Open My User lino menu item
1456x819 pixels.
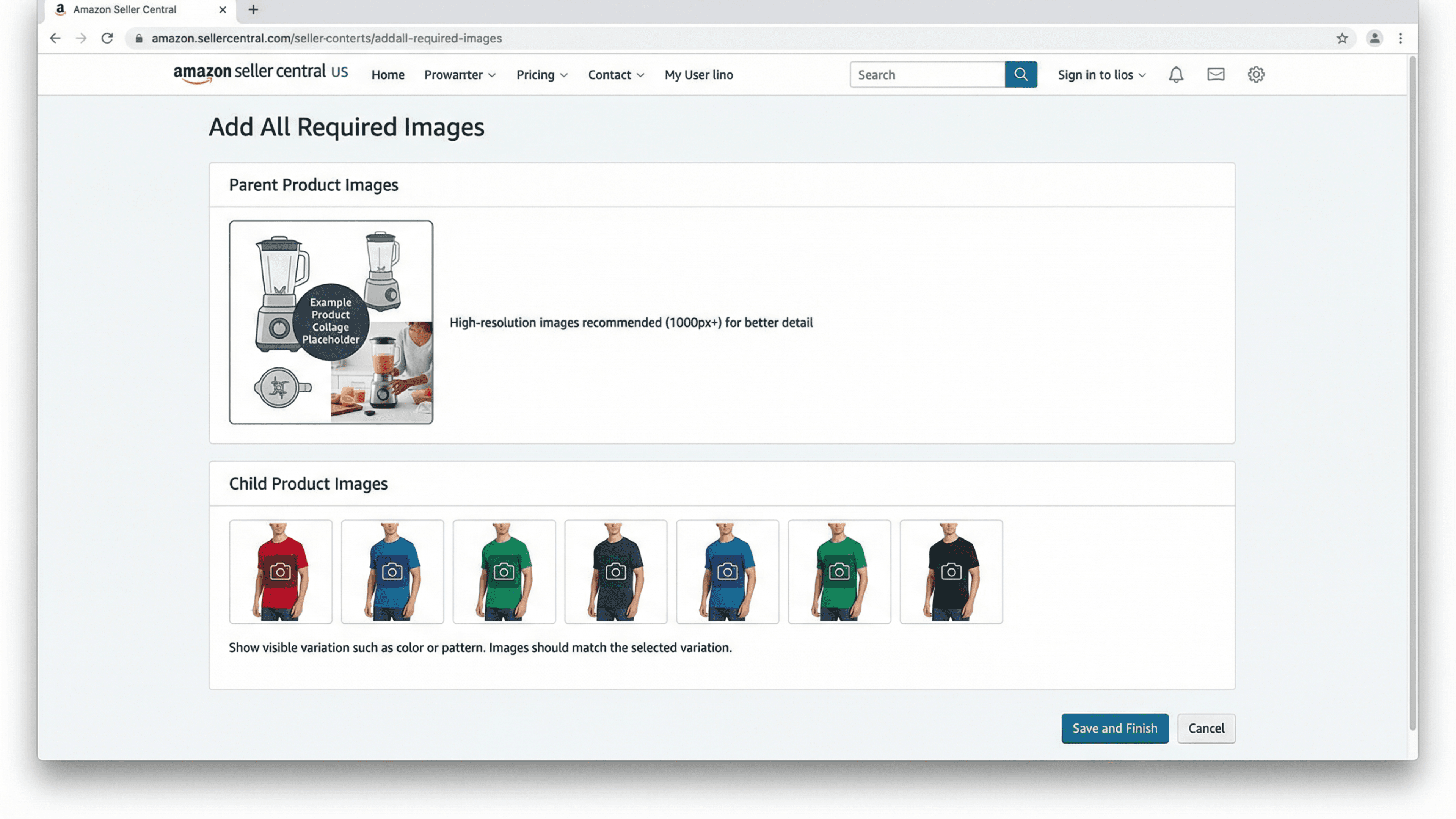tap(698, 75)
